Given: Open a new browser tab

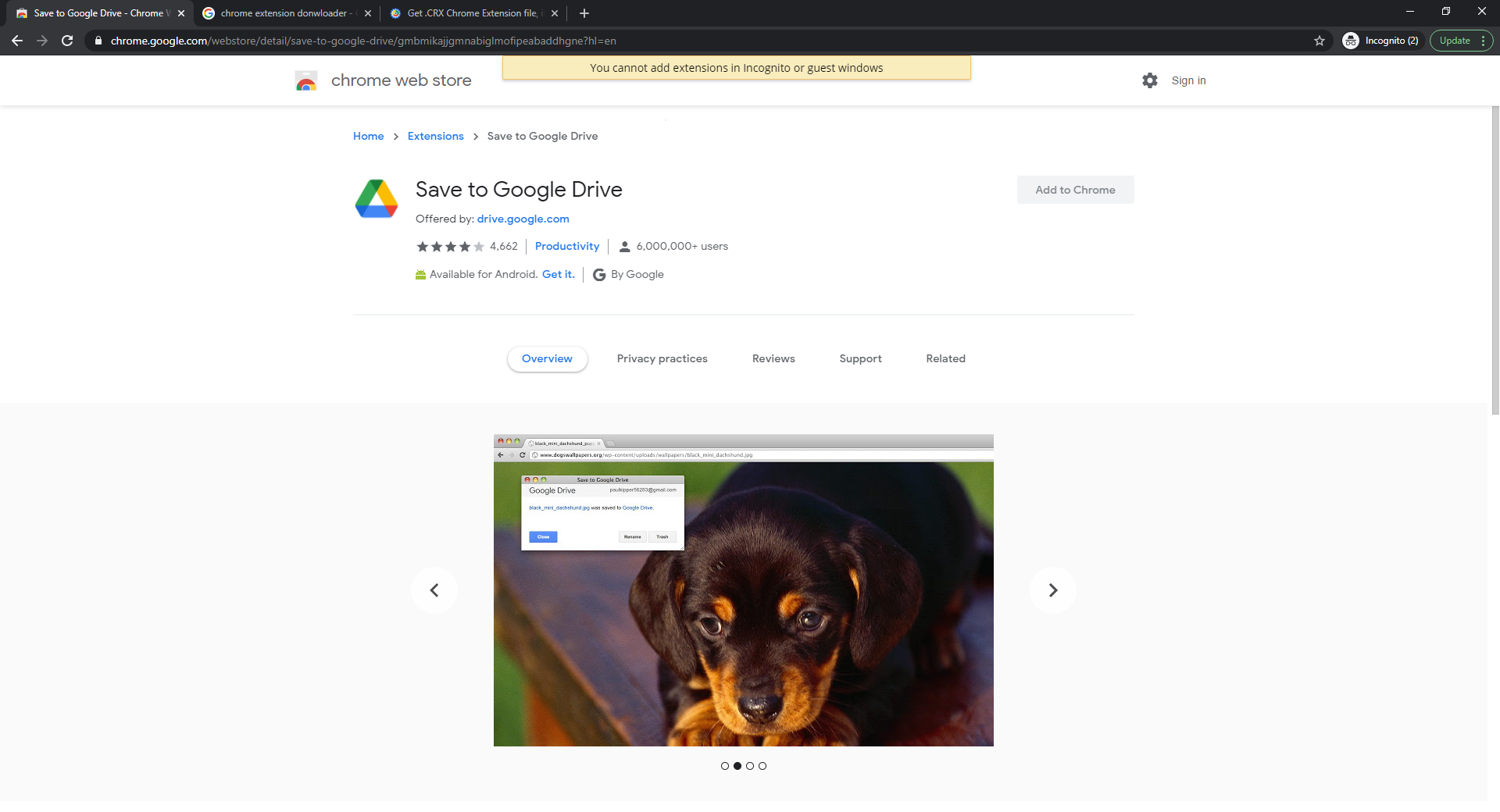Looking at the screenshot, I should click(584, 13).
